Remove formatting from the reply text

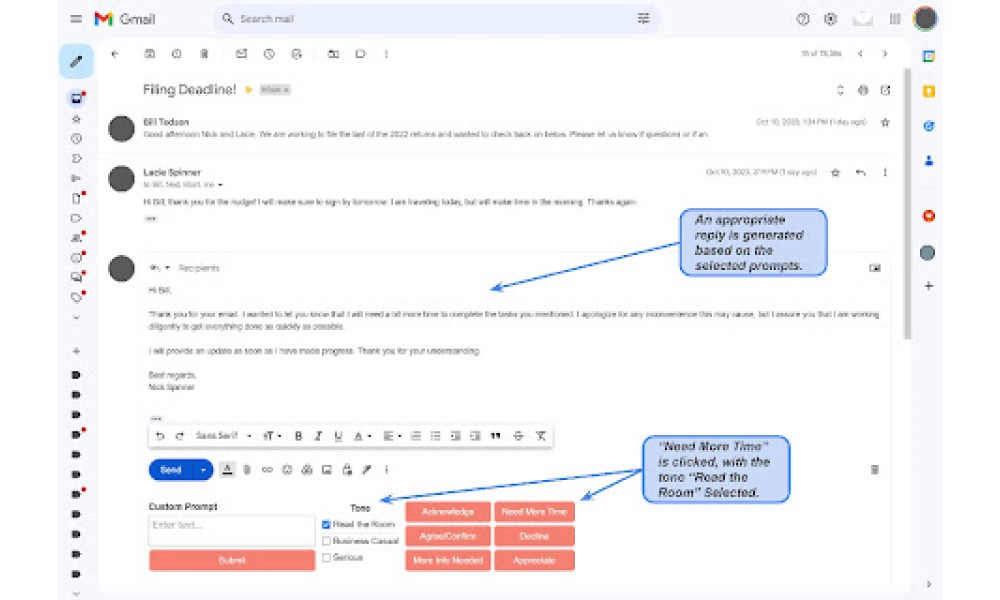540,436
